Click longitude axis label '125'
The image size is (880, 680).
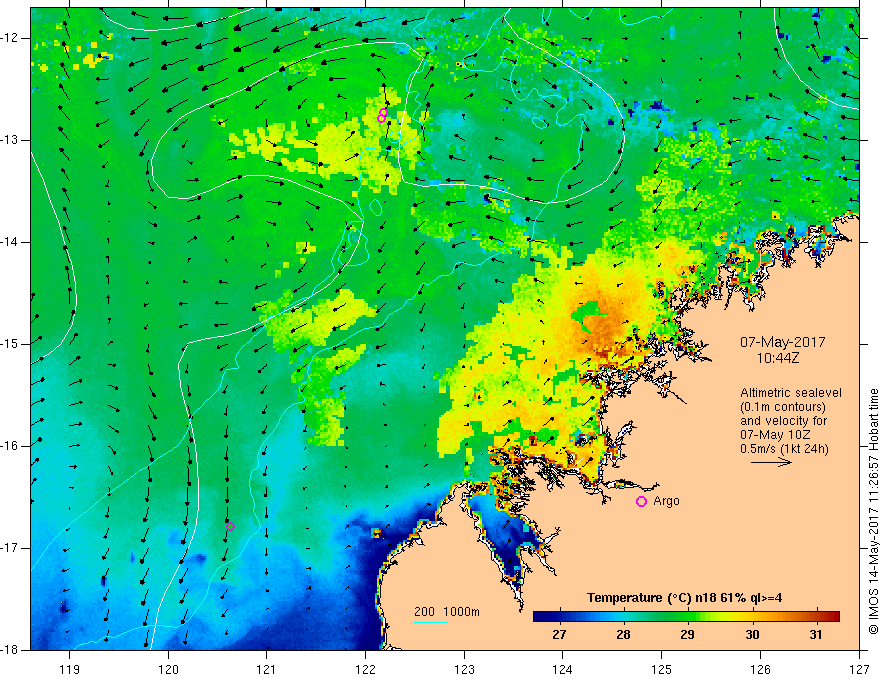pos(662,669)
